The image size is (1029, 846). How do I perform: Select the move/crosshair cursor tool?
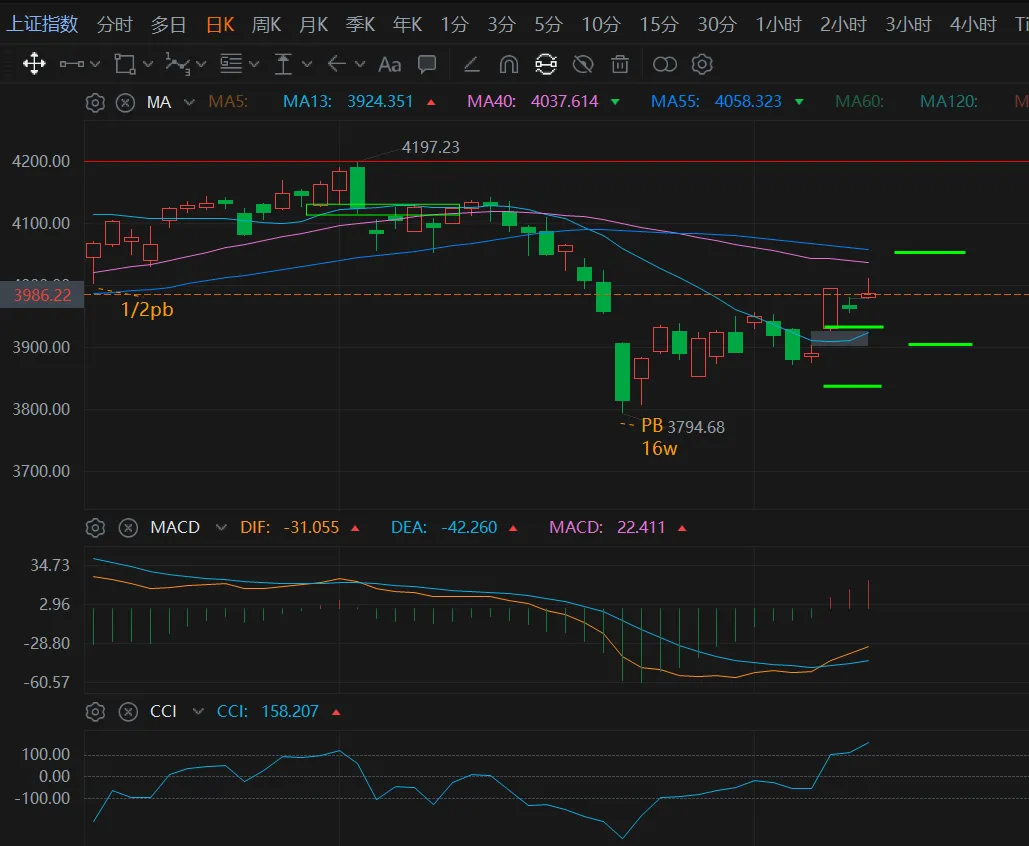(x=34, y=64)
